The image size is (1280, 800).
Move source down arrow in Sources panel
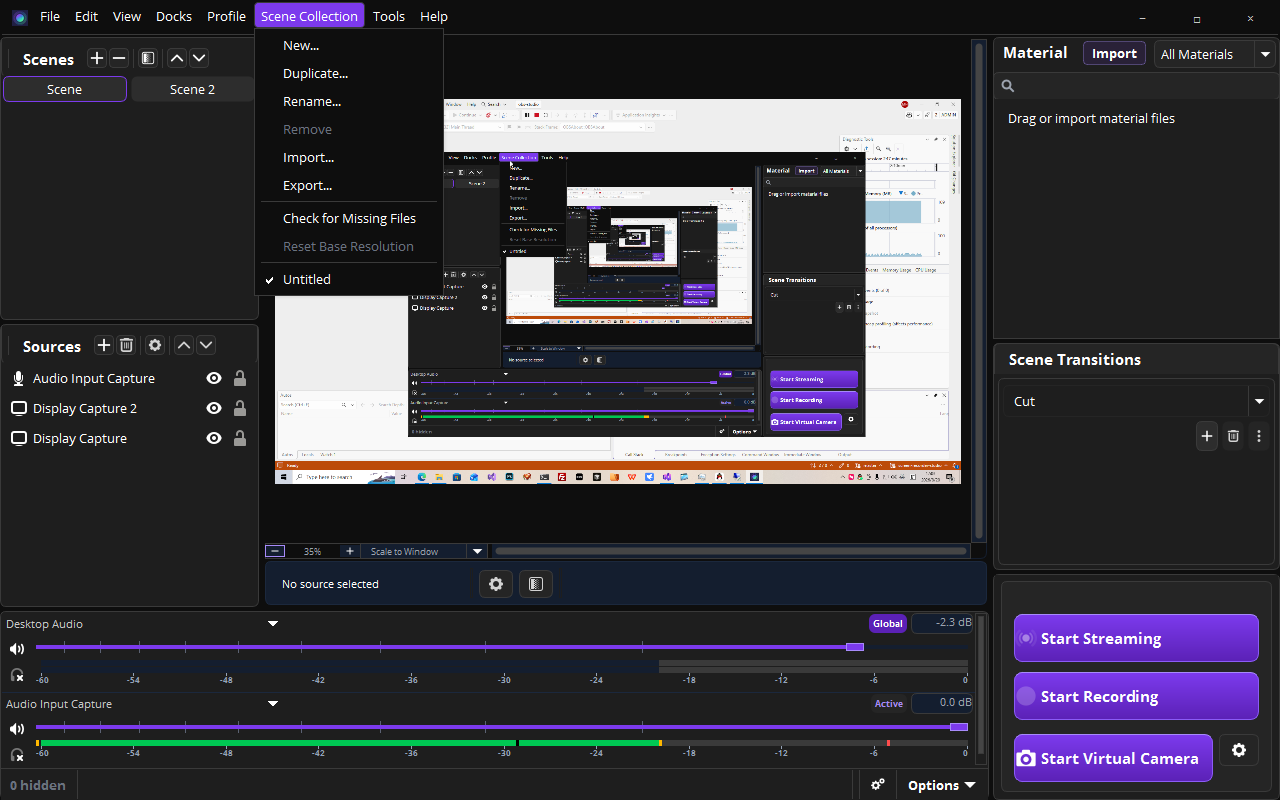point(206,345)
